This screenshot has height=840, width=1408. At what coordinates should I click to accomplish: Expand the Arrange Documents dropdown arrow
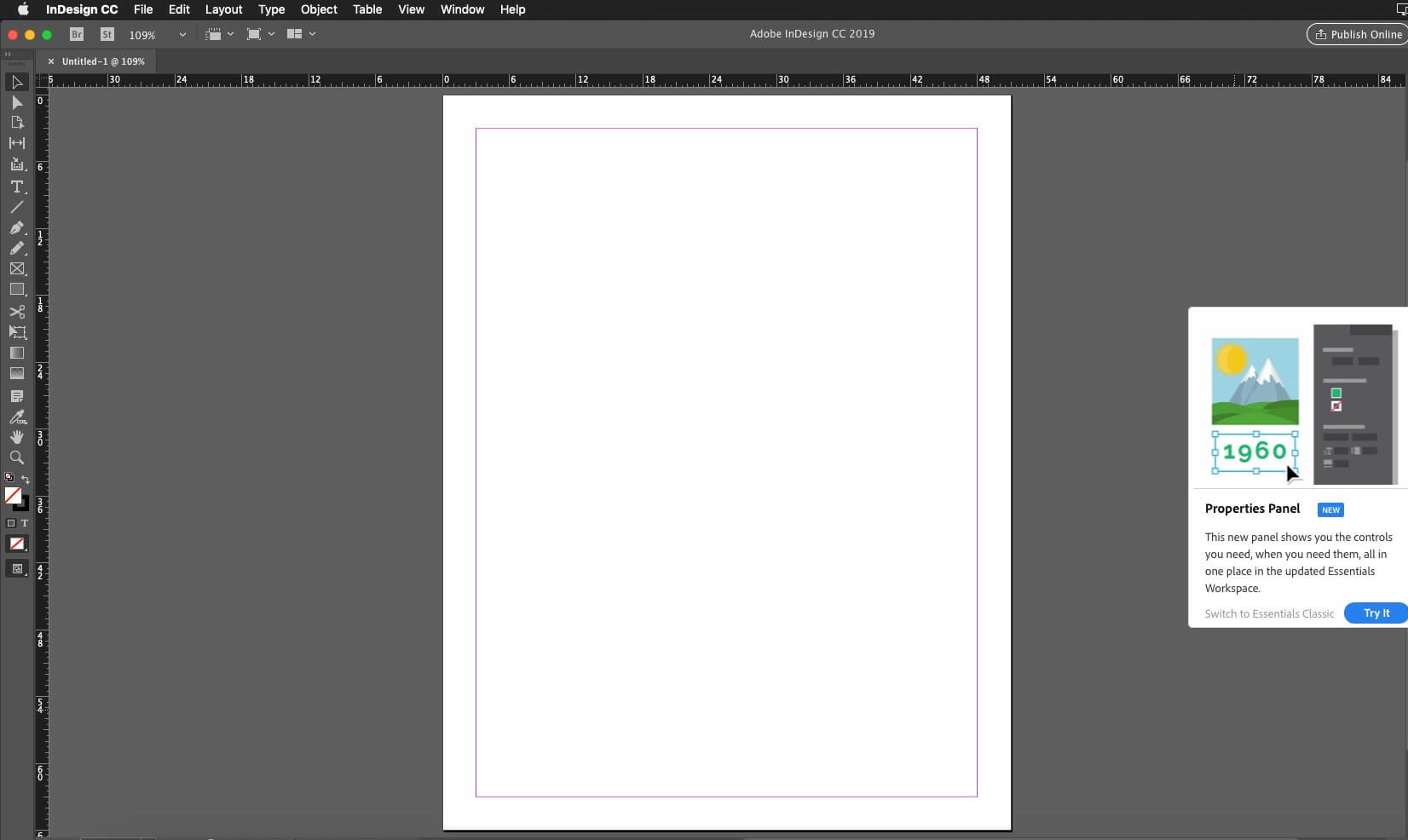(312, 34)
